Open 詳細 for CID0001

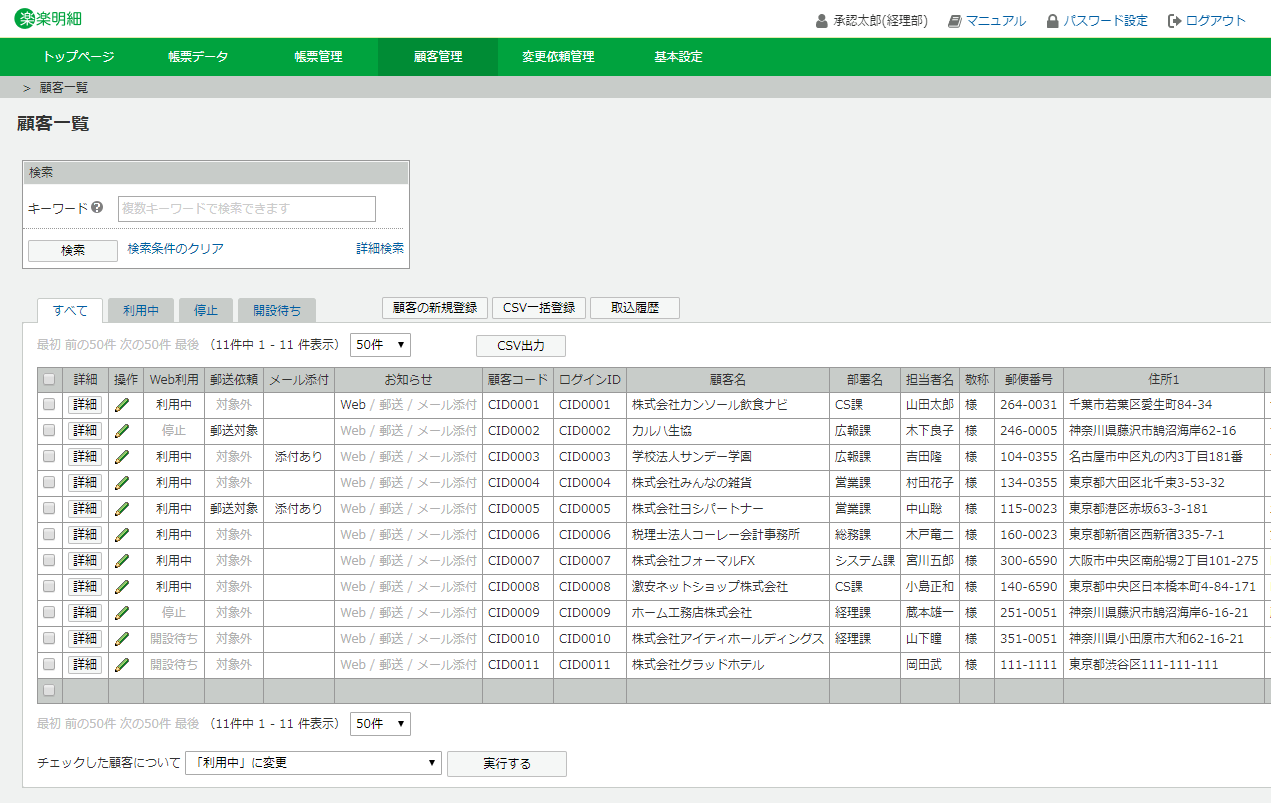(x=85, y=405)
